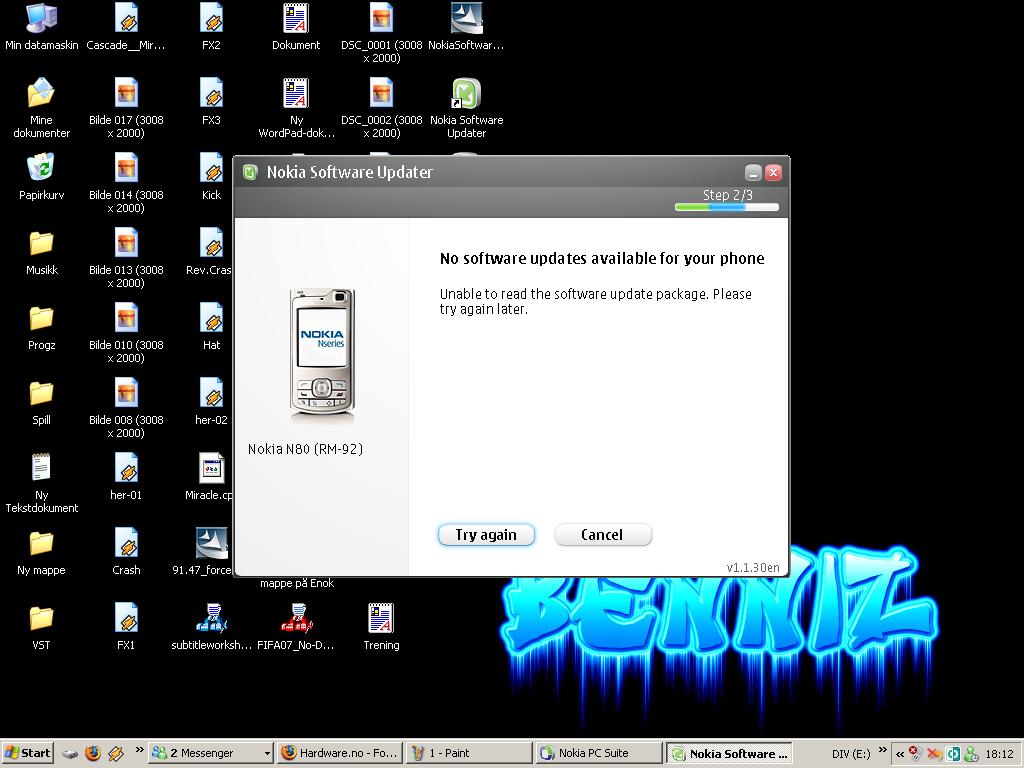Select NokiaSoftware installer icon on desktop

[466, 27]
